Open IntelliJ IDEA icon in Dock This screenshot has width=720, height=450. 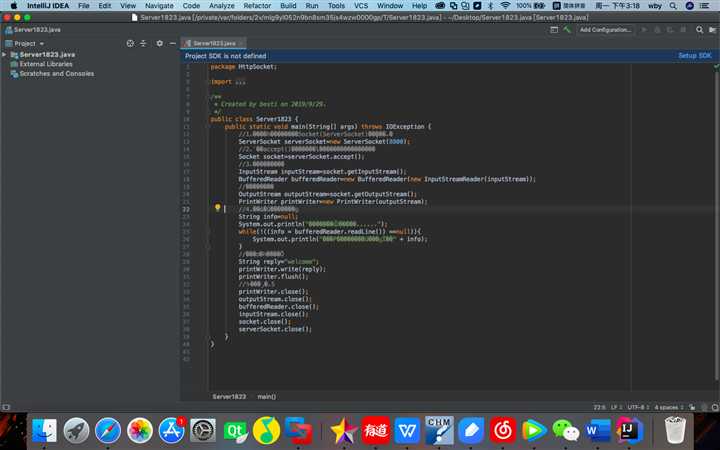[629, 431]
